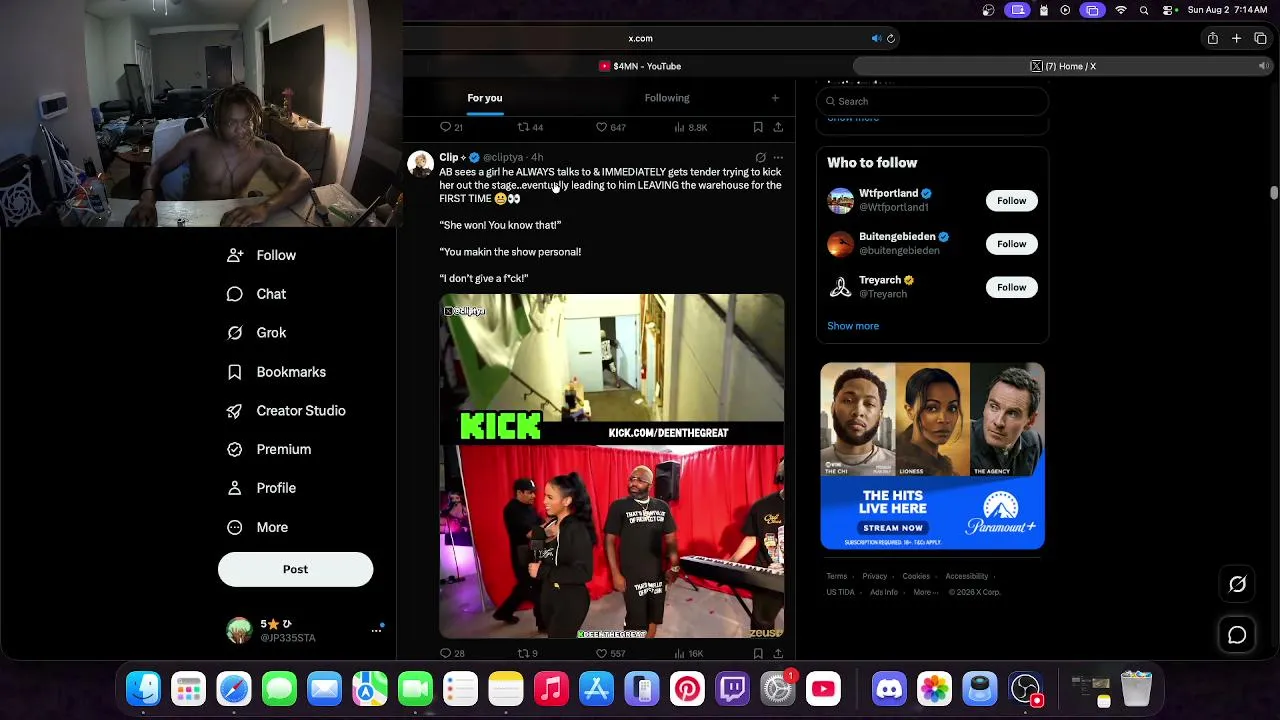Screen dimensions: 1280x720
Task: Follow the Buitengebieden account
Action: (x=1011, y=244)
